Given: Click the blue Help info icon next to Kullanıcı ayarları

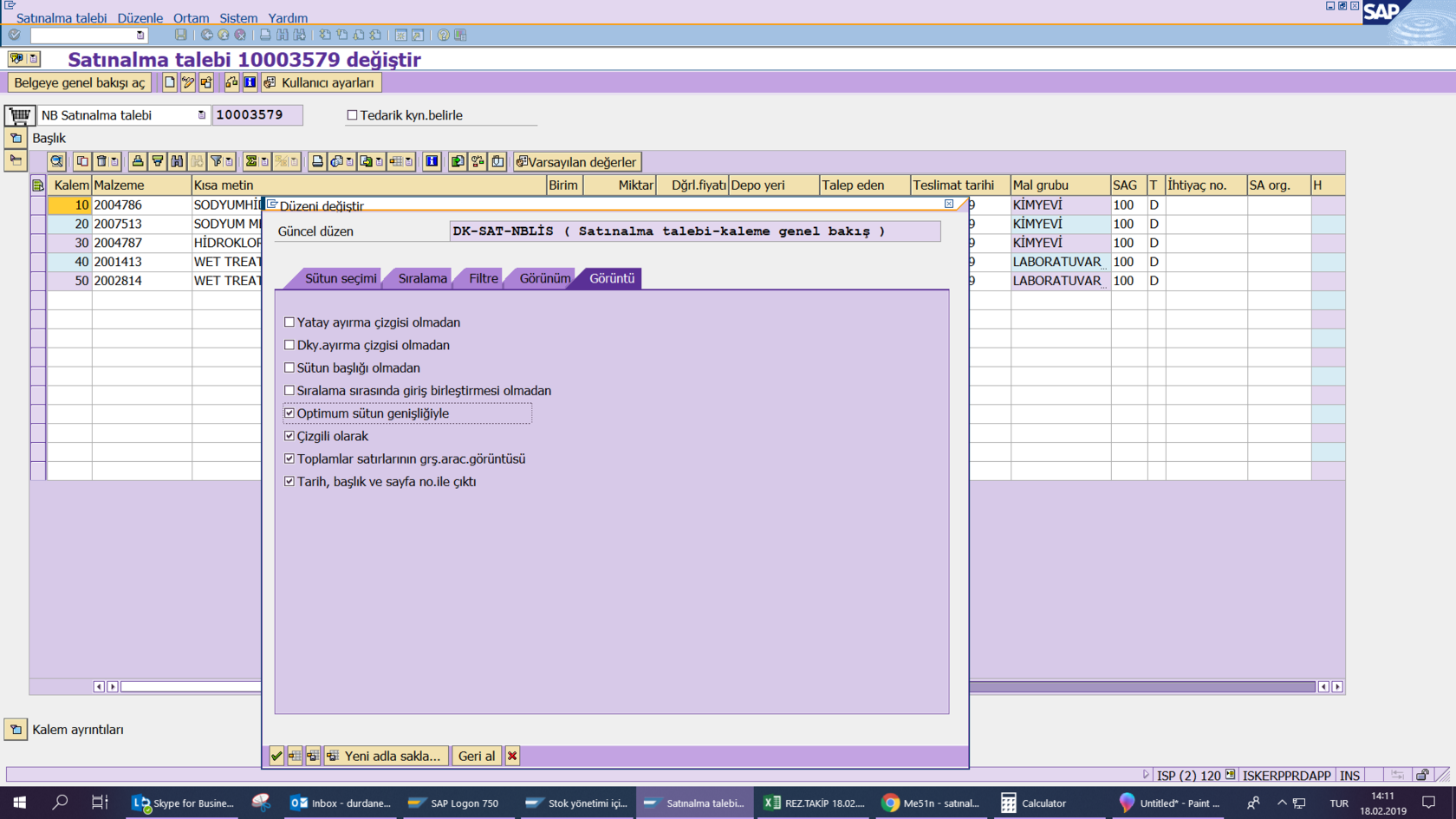Looking at the screenshot, I should click(250, 82).
